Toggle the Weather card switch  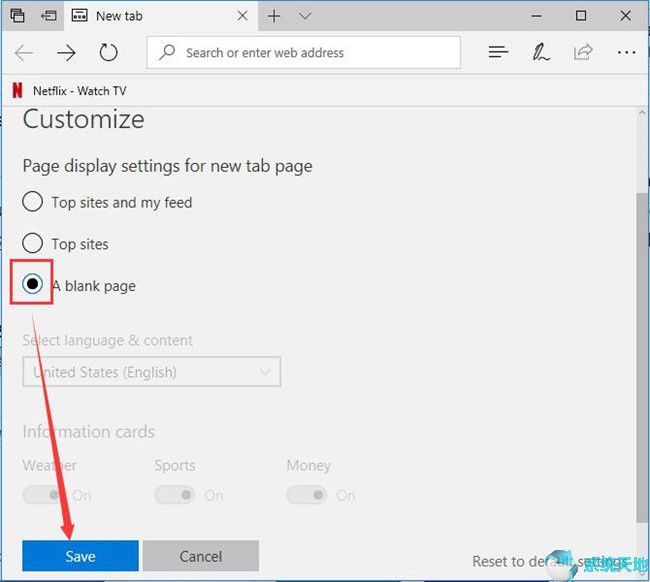(x=44, y=495)
